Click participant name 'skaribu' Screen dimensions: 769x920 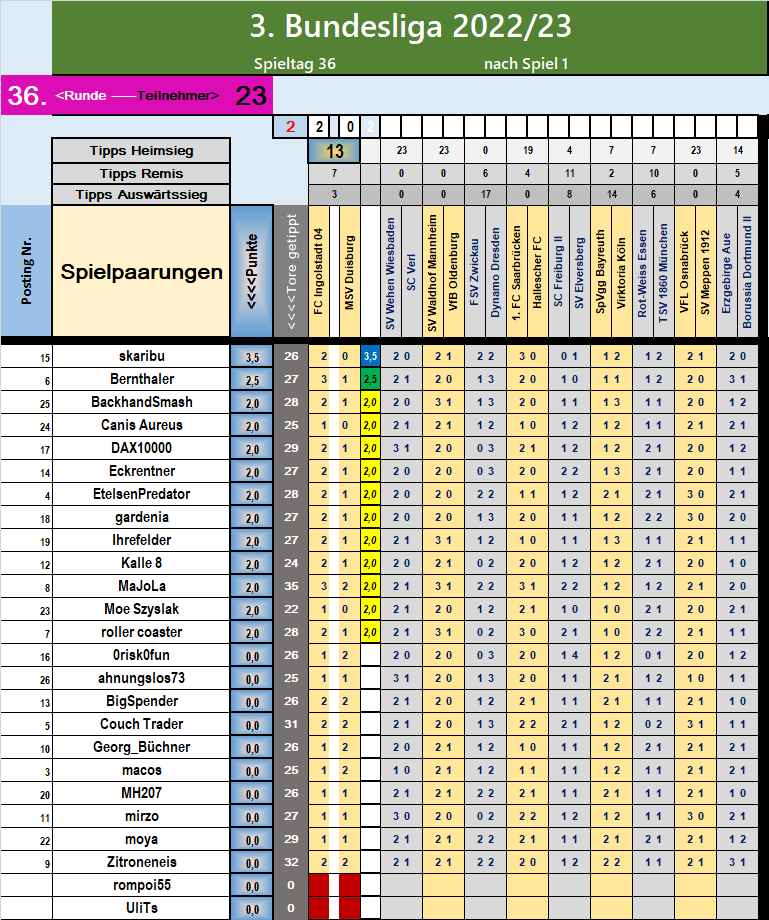[x=141, y=356]
